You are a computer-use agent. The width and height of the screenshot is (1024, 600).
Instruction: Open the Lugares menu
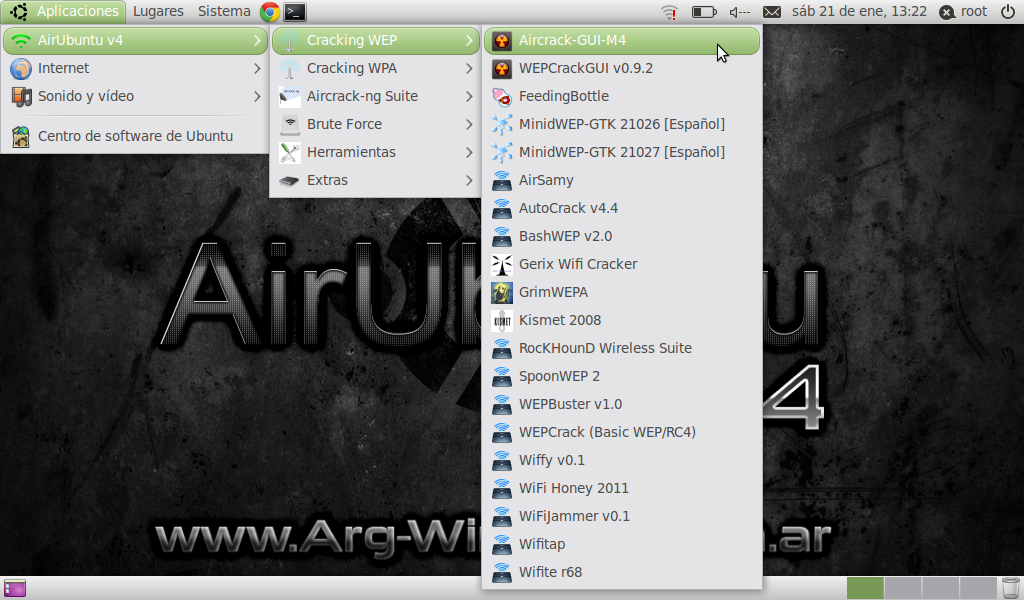(x=157, y=12)
